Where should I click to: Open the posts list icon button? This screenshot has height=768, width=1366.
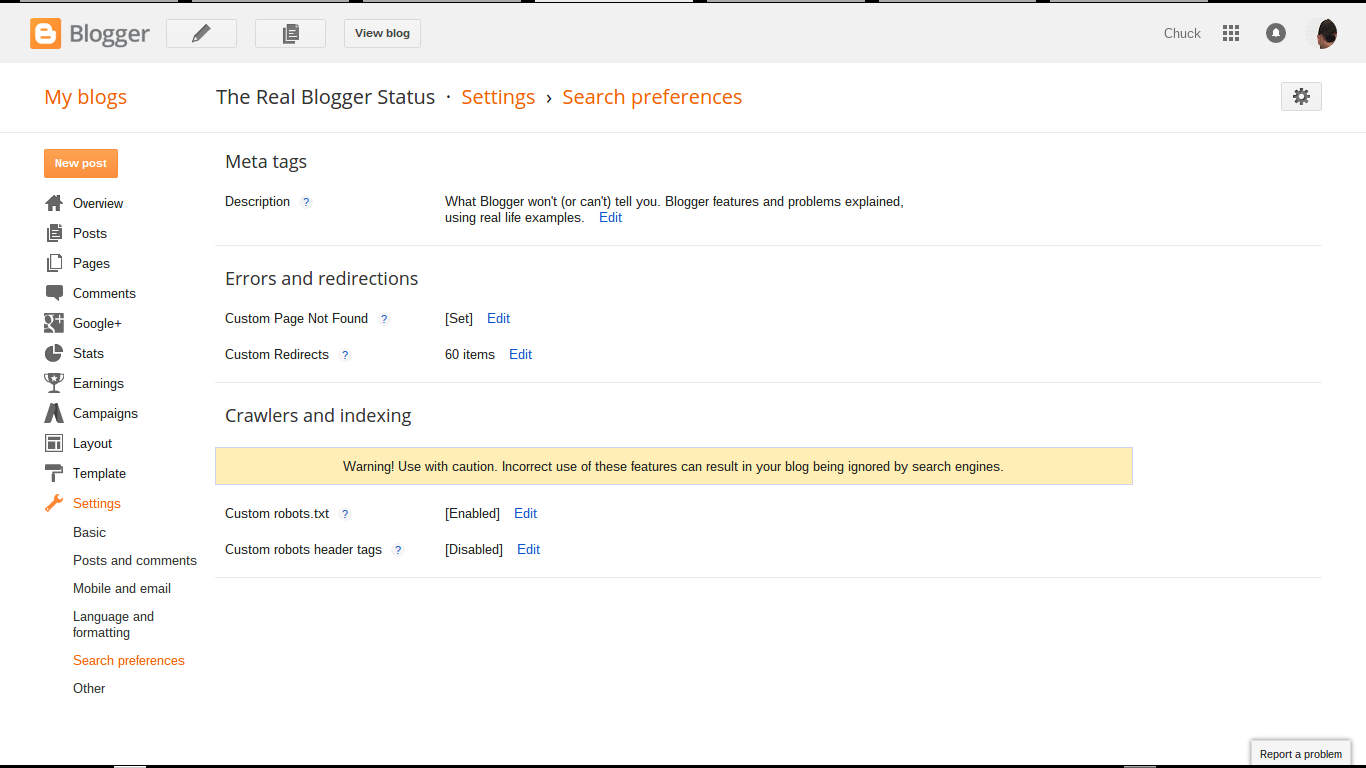click(290, 33)
